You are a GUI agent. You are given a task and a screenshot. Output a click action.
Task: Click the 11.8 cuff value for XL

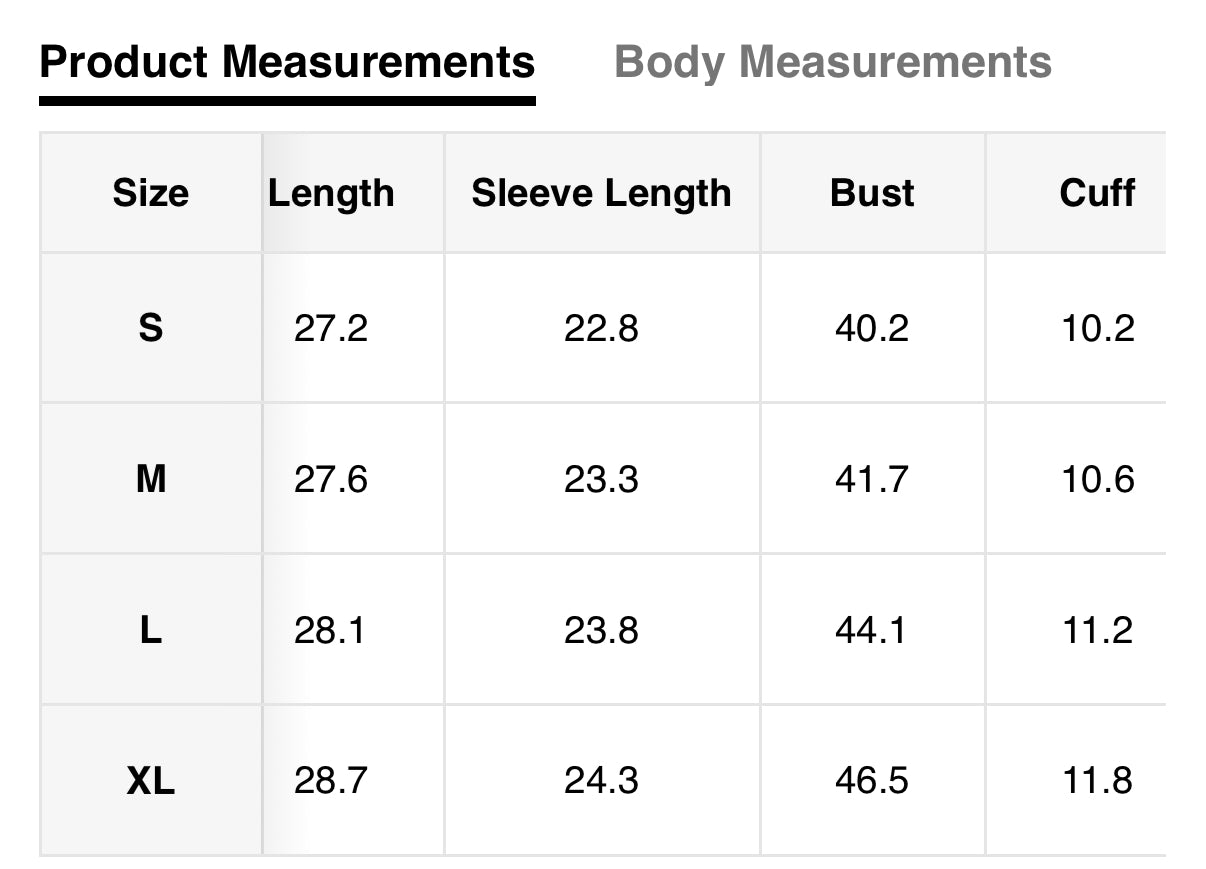[x=1097, y=781]
